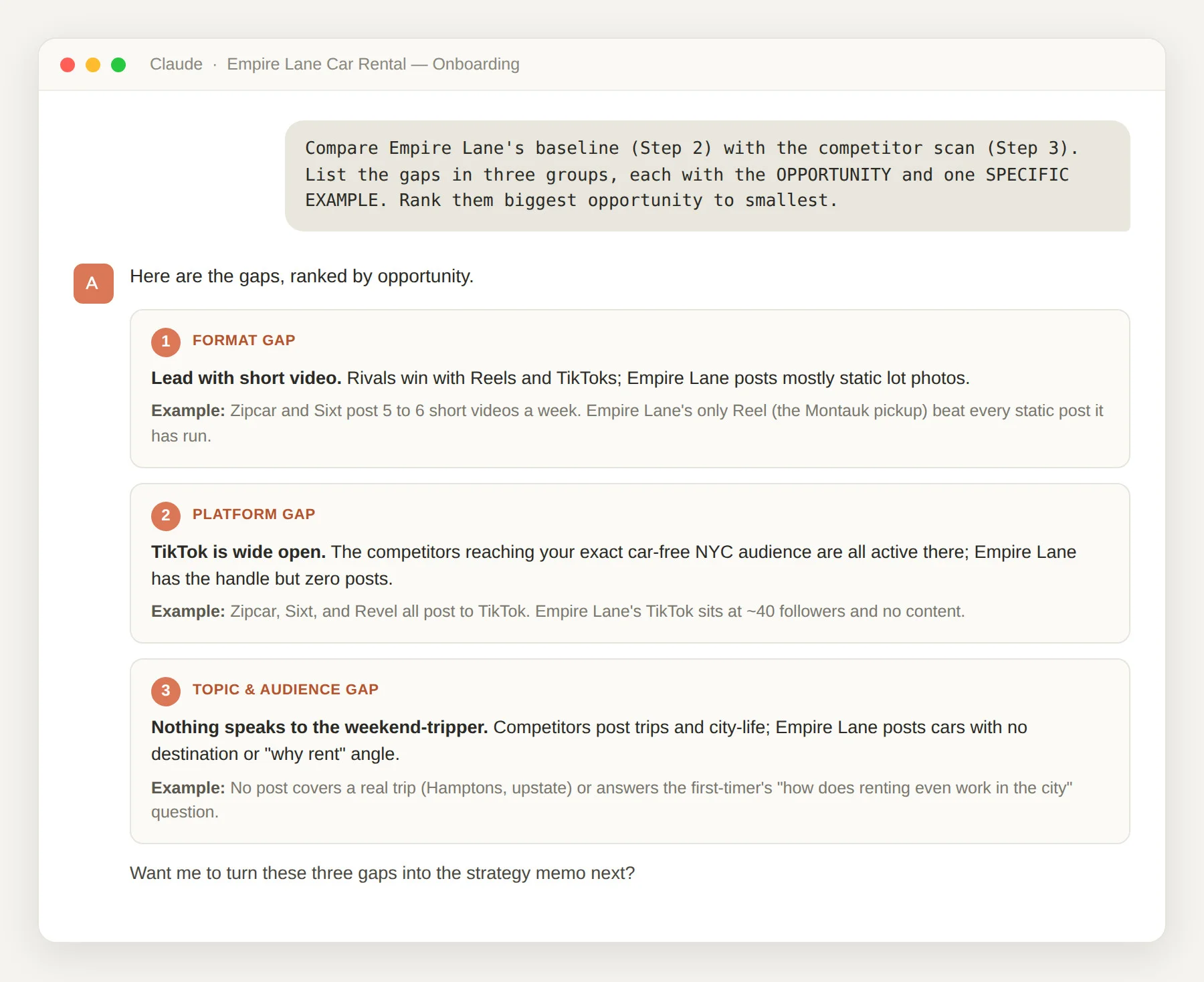This screenshot has height=982, width=1204.
Task: Click the number 2 badge for Platform Gap
Action: [166, 516]
